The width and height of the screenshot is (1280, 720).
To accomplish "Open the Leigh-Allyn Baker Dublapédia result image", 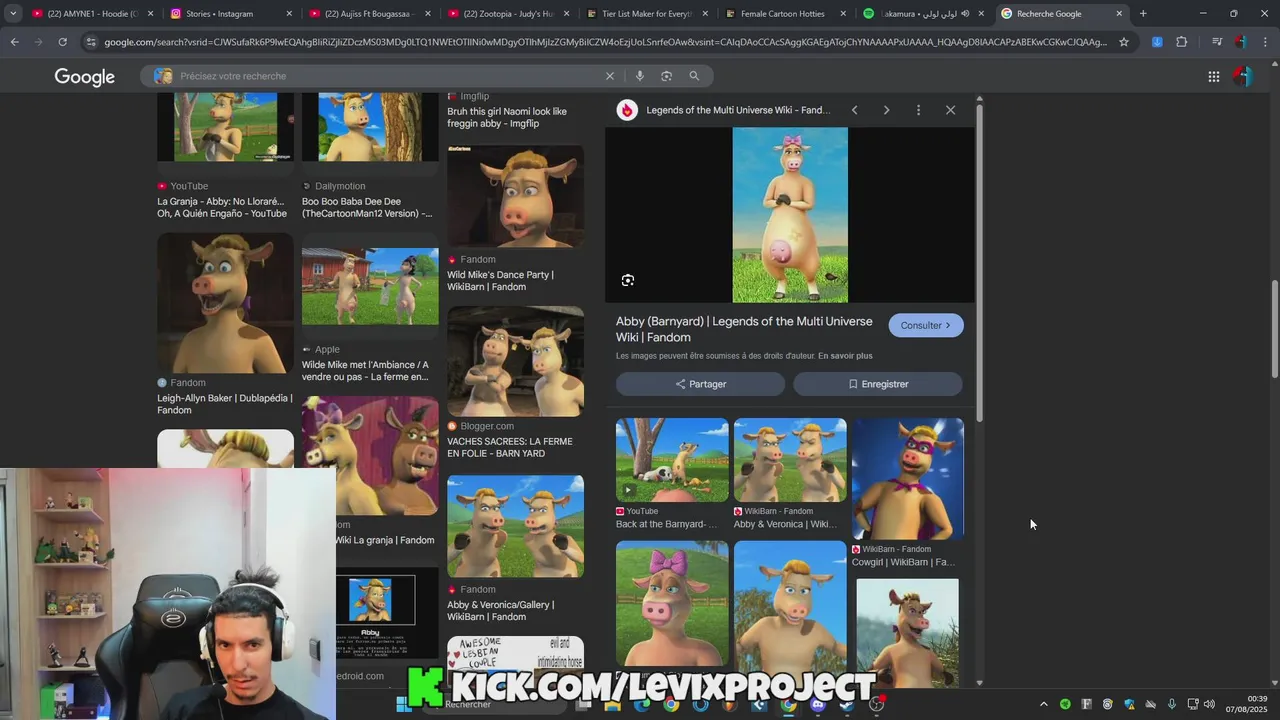I will pyautogui.click(x=225, y=303).
